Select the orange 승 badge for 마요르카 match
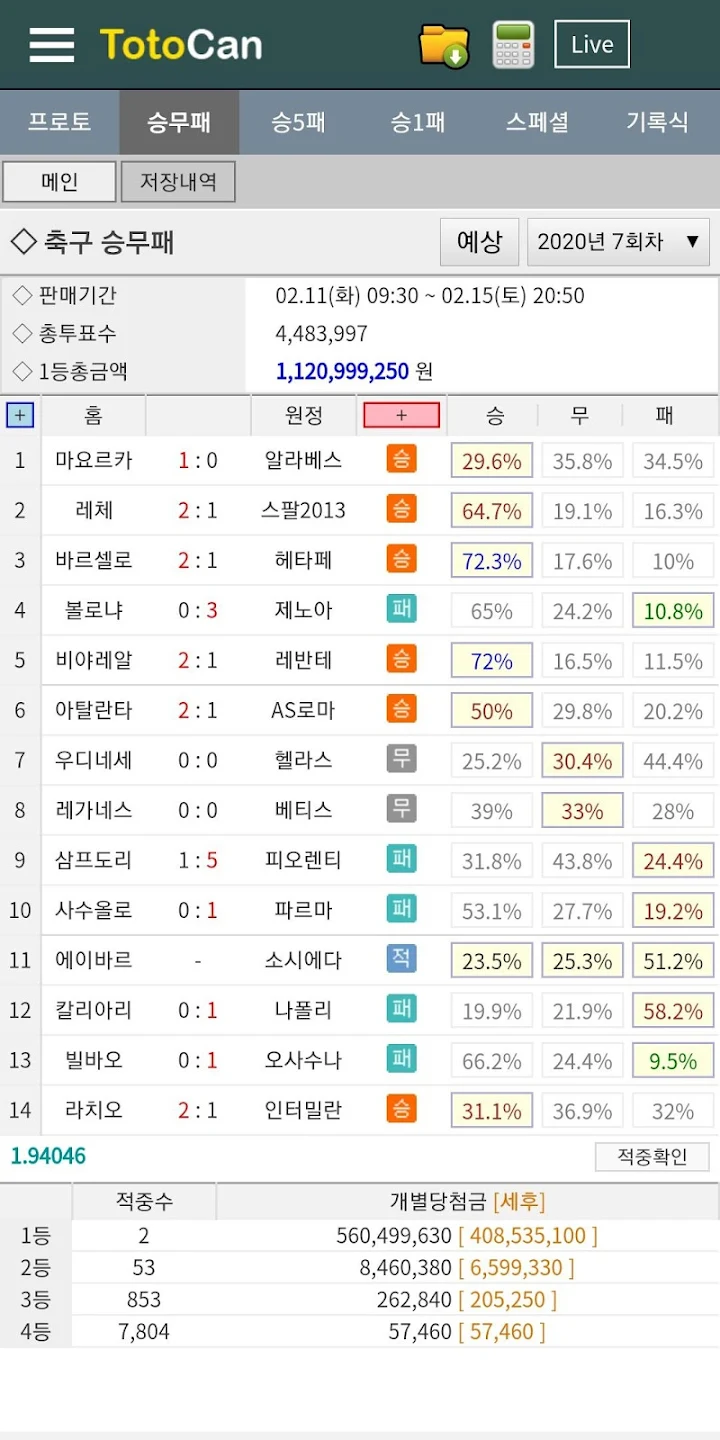 [x=403, y=460]
